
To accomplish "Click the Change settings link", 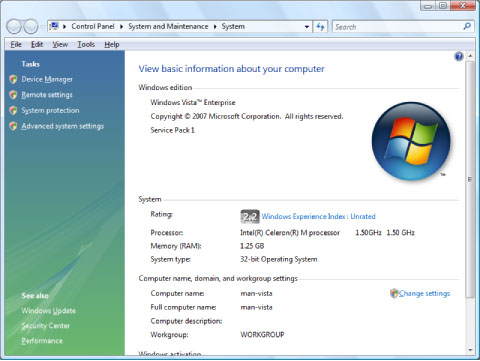I will click(424, 293).
